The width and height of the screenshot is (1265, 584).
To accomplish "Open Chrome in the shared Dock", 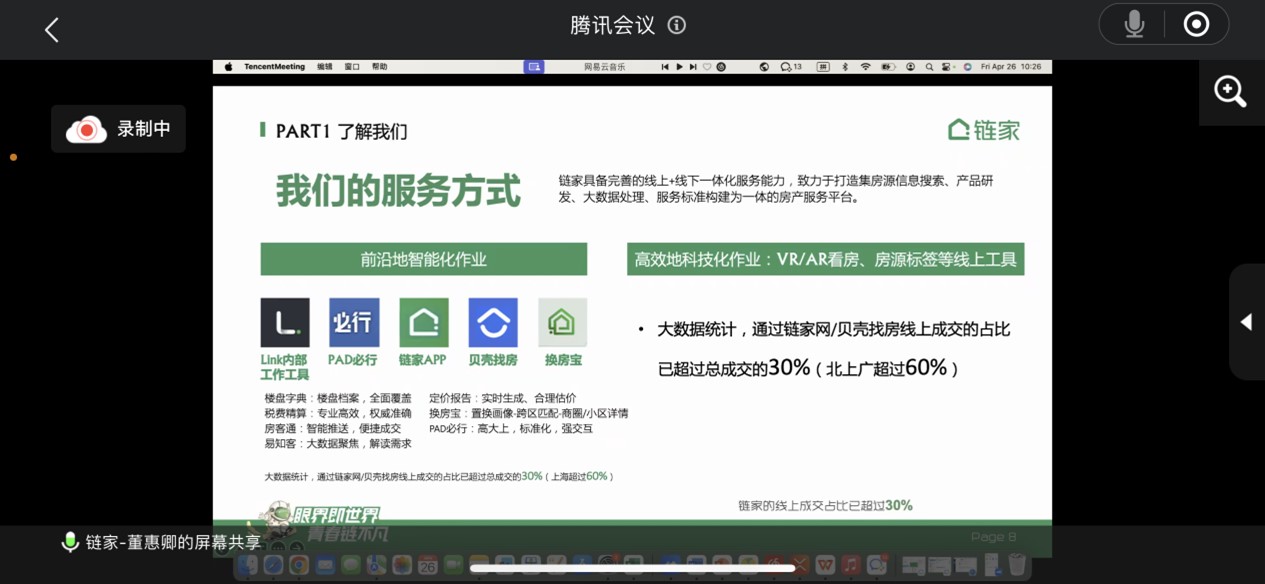I will [x=299, y=566].
